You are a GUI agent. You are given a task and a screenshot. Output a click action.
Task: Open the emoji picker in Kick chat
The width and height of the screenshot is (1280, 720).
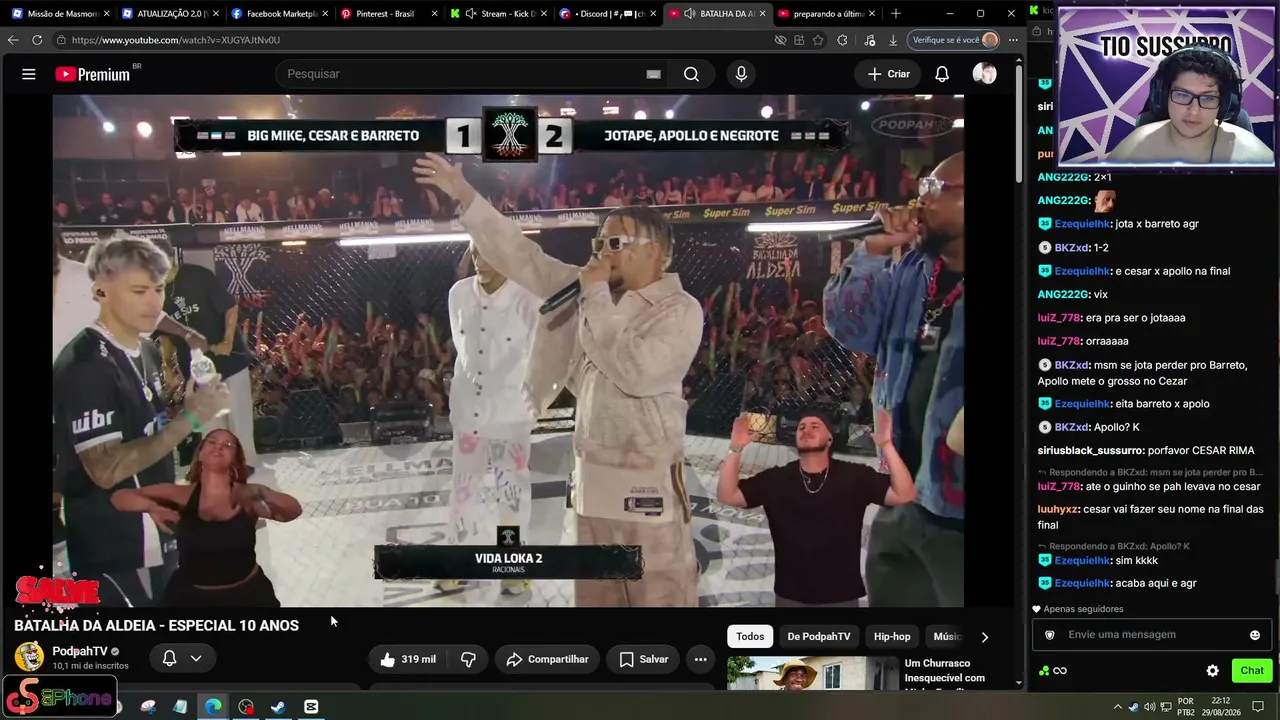click(1255, 635)
